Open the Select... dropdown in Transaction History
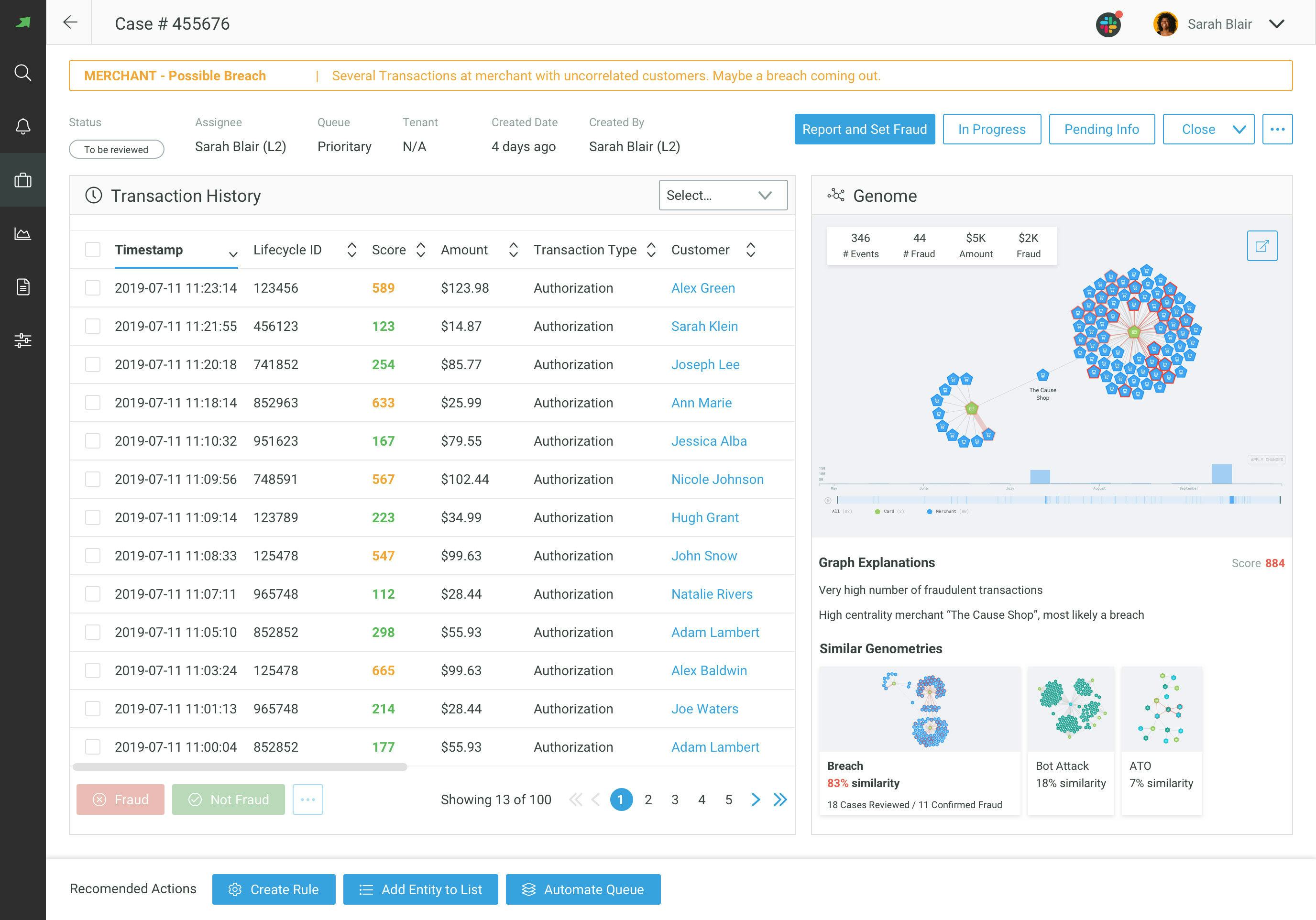1316x920 pixels. (722, 196)
